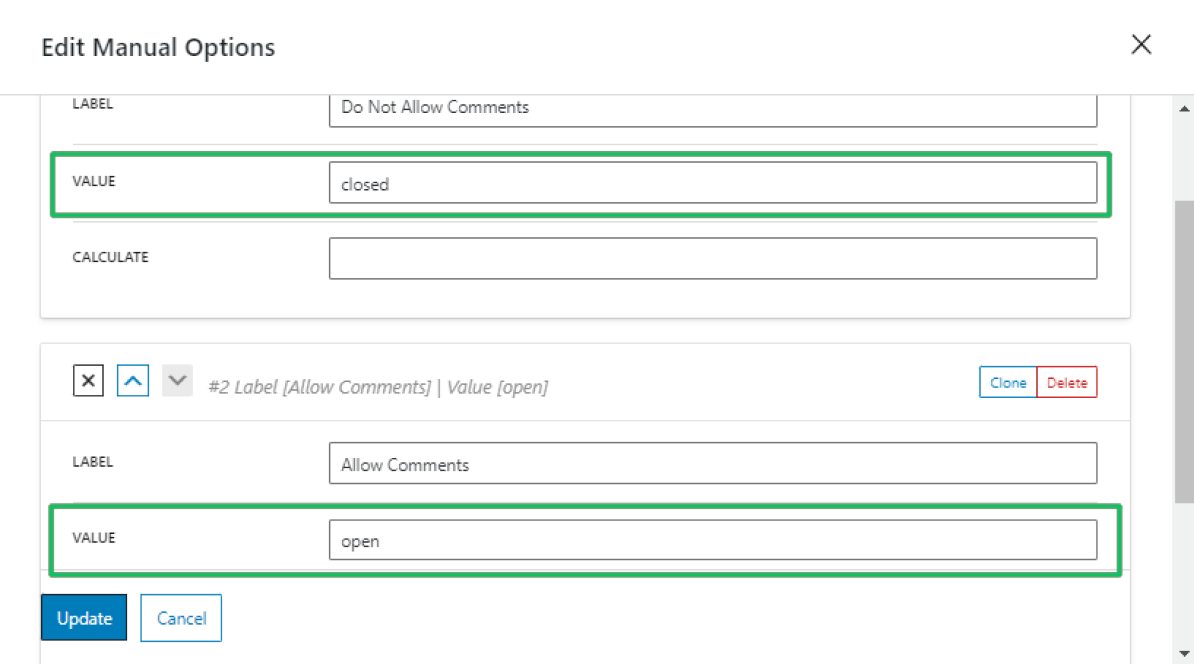Click the LABEL field containing Allow Comments
Image resolution: width=1194 pixels, height=664 pixels.
tap(713, 463)
